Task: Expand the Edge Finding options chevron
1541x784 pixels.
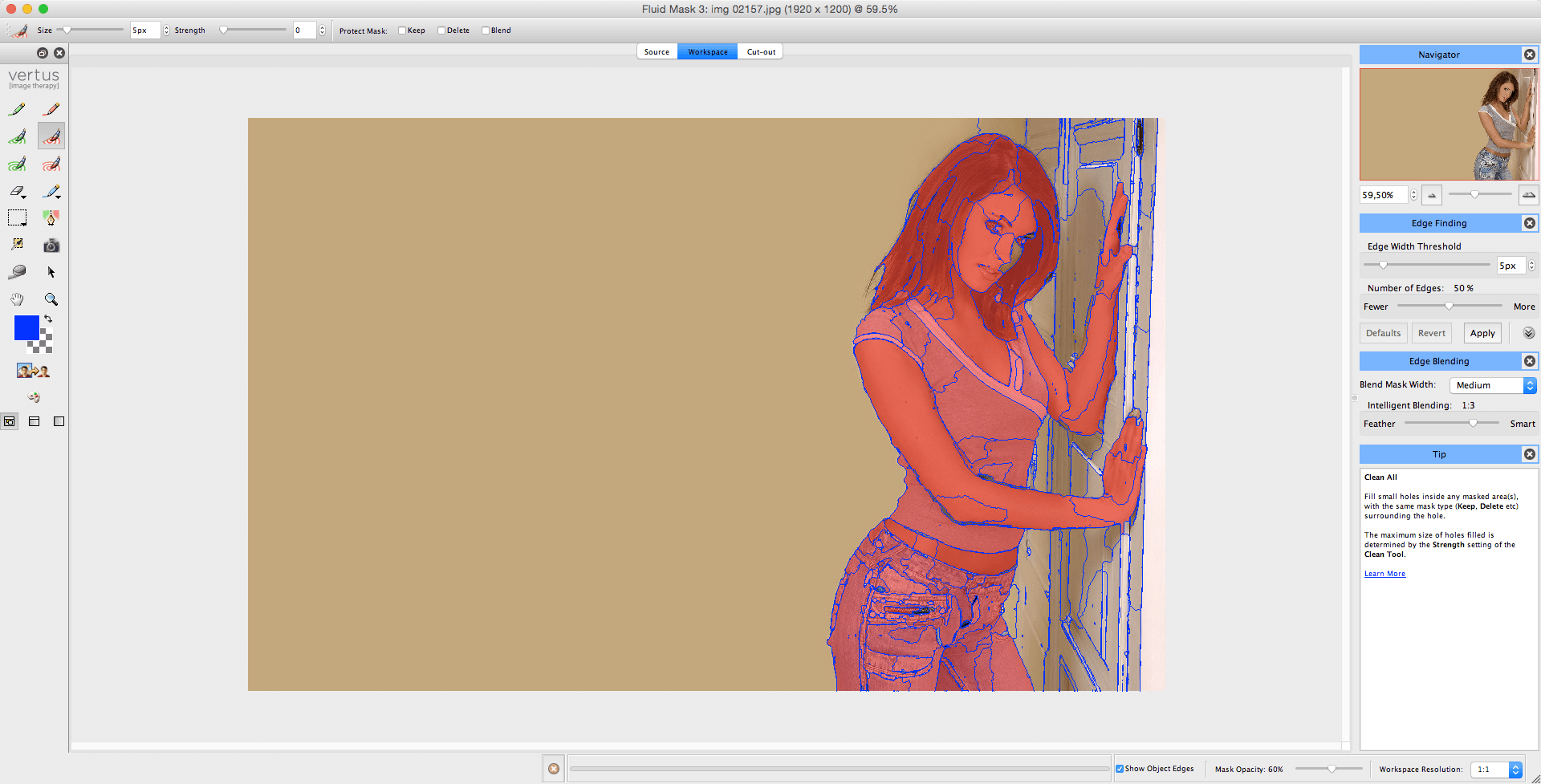Action: pos(1528,333)
